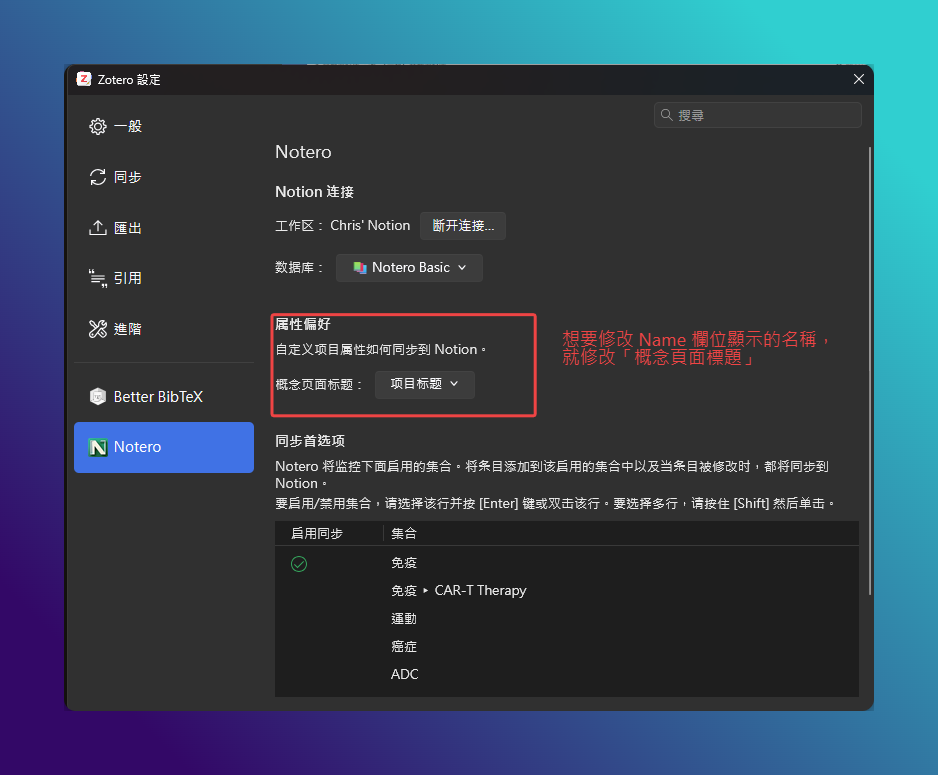Click the Notero Basic database emoji icon
This screenshot has width=938, height=775.
click(x=360, y=268)
